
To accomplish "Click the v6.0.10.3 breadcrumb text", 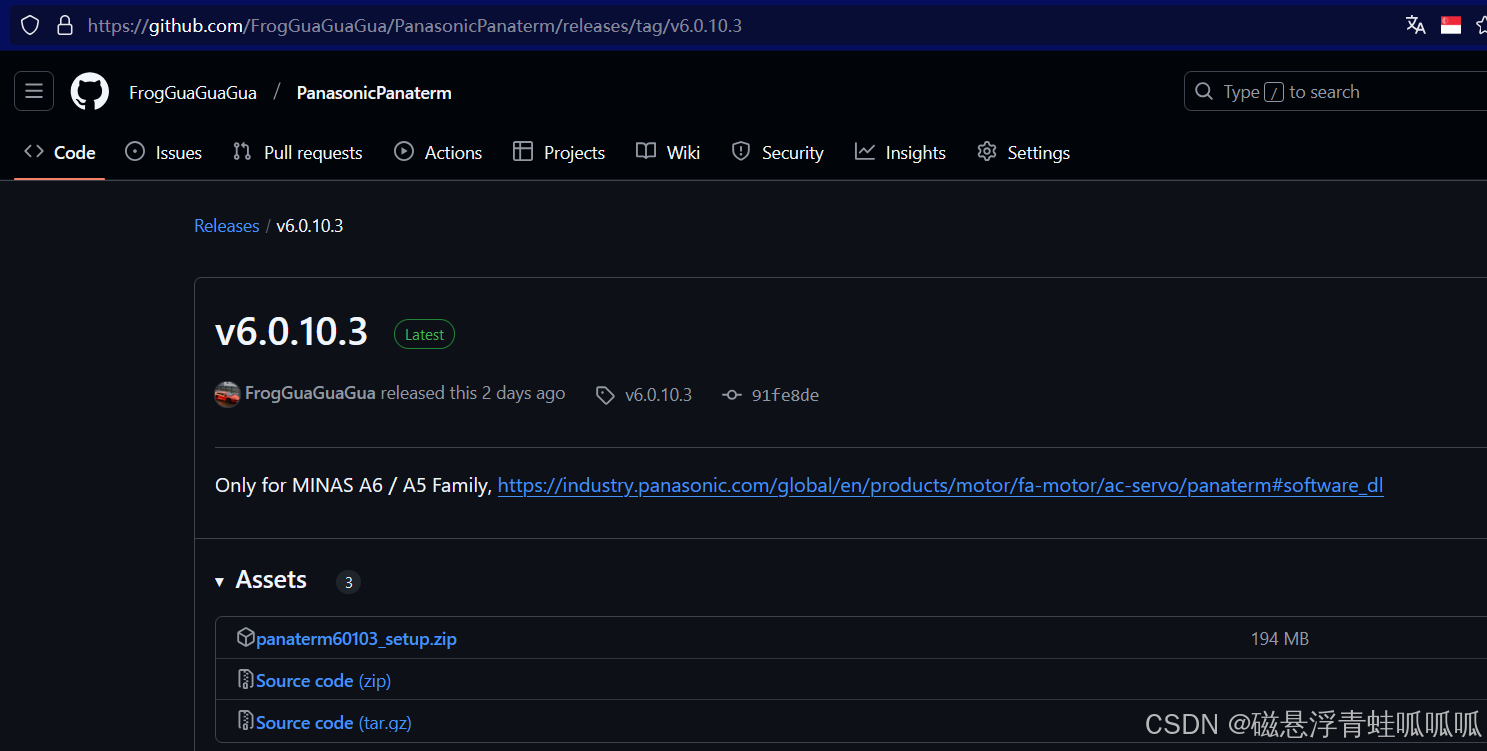I will pyautogui.click(x=310, y=226).
